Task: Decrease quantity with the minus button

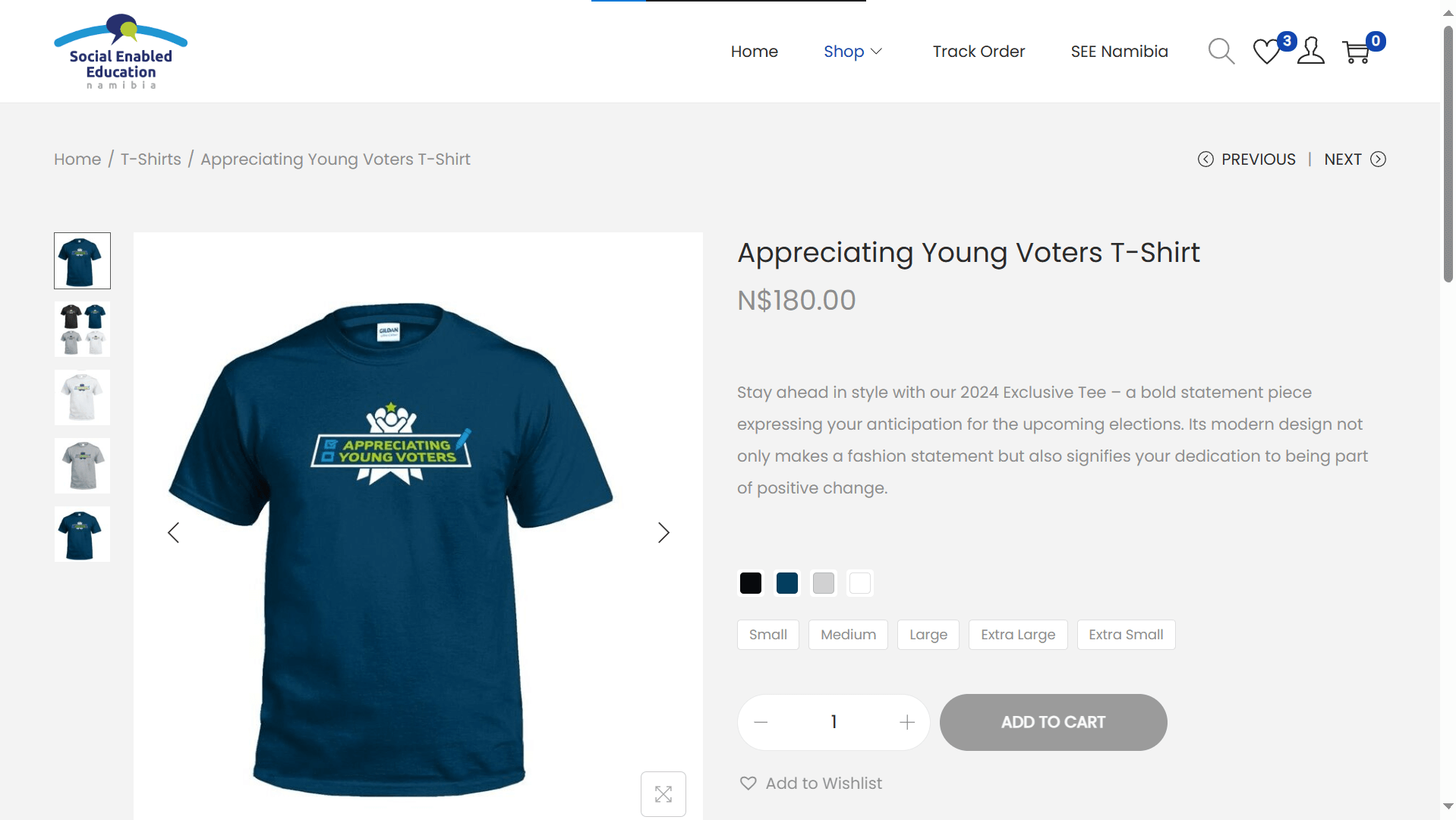Action: [x=761, y=722]
